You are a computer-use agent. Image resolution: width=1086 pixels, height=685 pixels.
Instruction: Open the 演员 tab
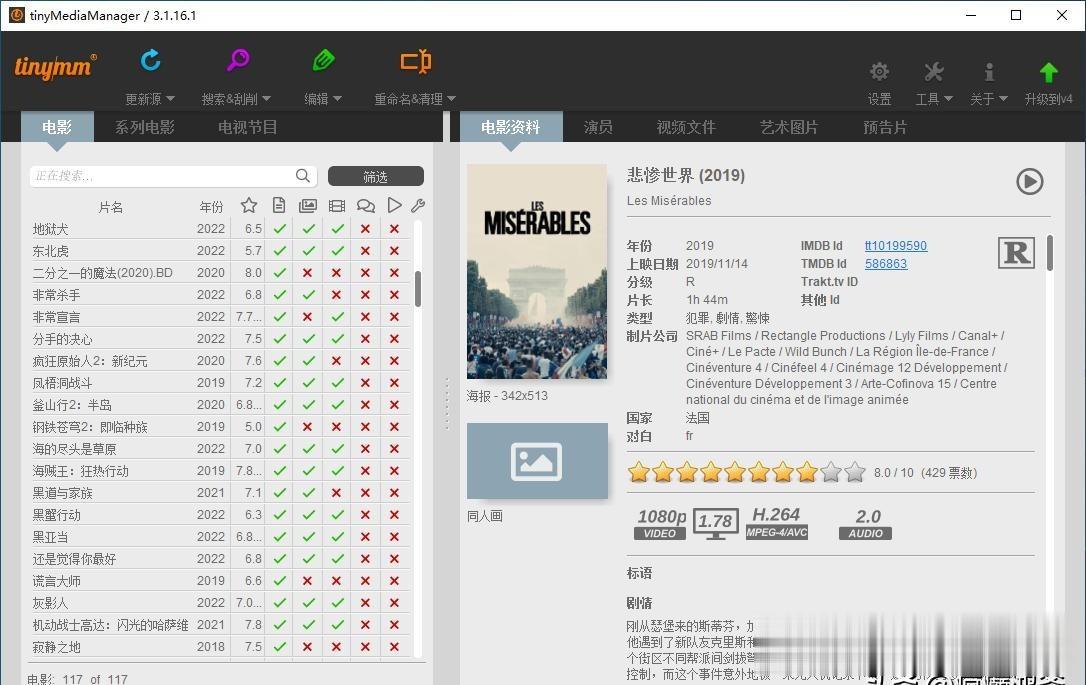tap(598, 127)
